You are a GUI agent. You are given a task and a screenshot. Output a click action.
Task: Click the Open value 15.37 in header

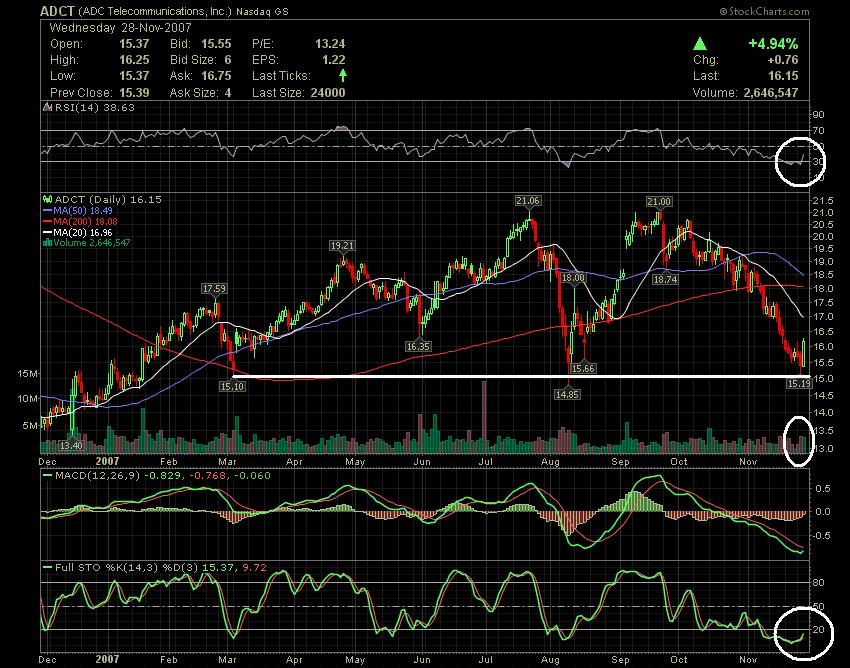point(134,44)
